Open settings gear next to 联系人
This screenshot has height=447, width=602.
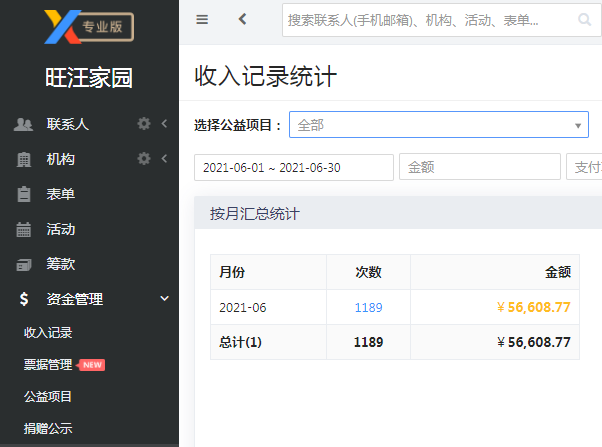click(x=144, y=124)
